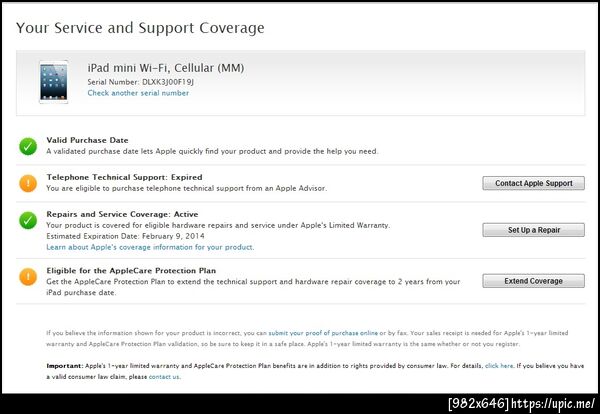Click the orange warning icon beside AppleCare Protection Plan
This screenshot has width=600, height=414.
(x=28, y=276)
